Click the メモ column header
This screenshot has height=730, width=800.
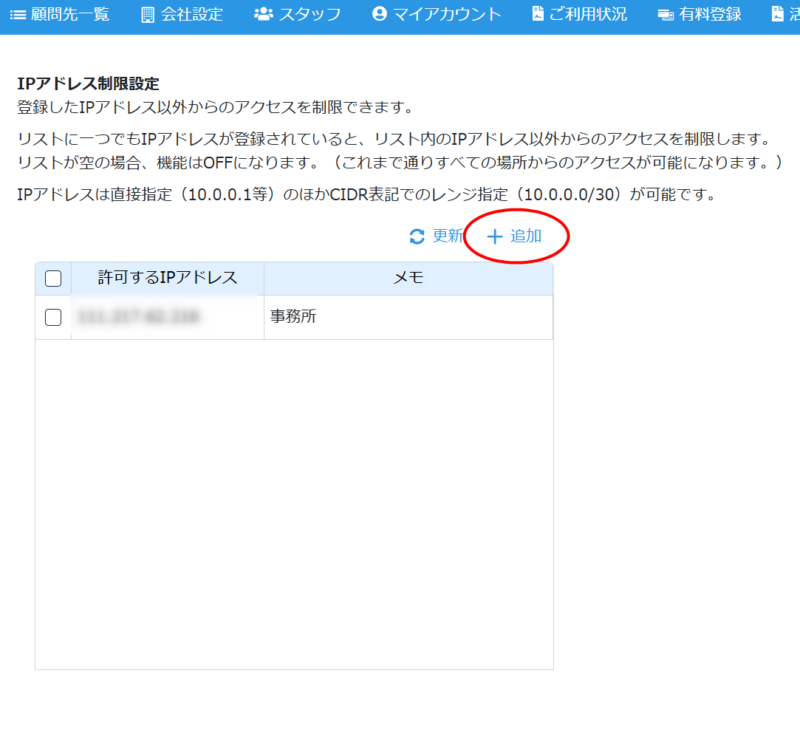click(x=409, y=278)
